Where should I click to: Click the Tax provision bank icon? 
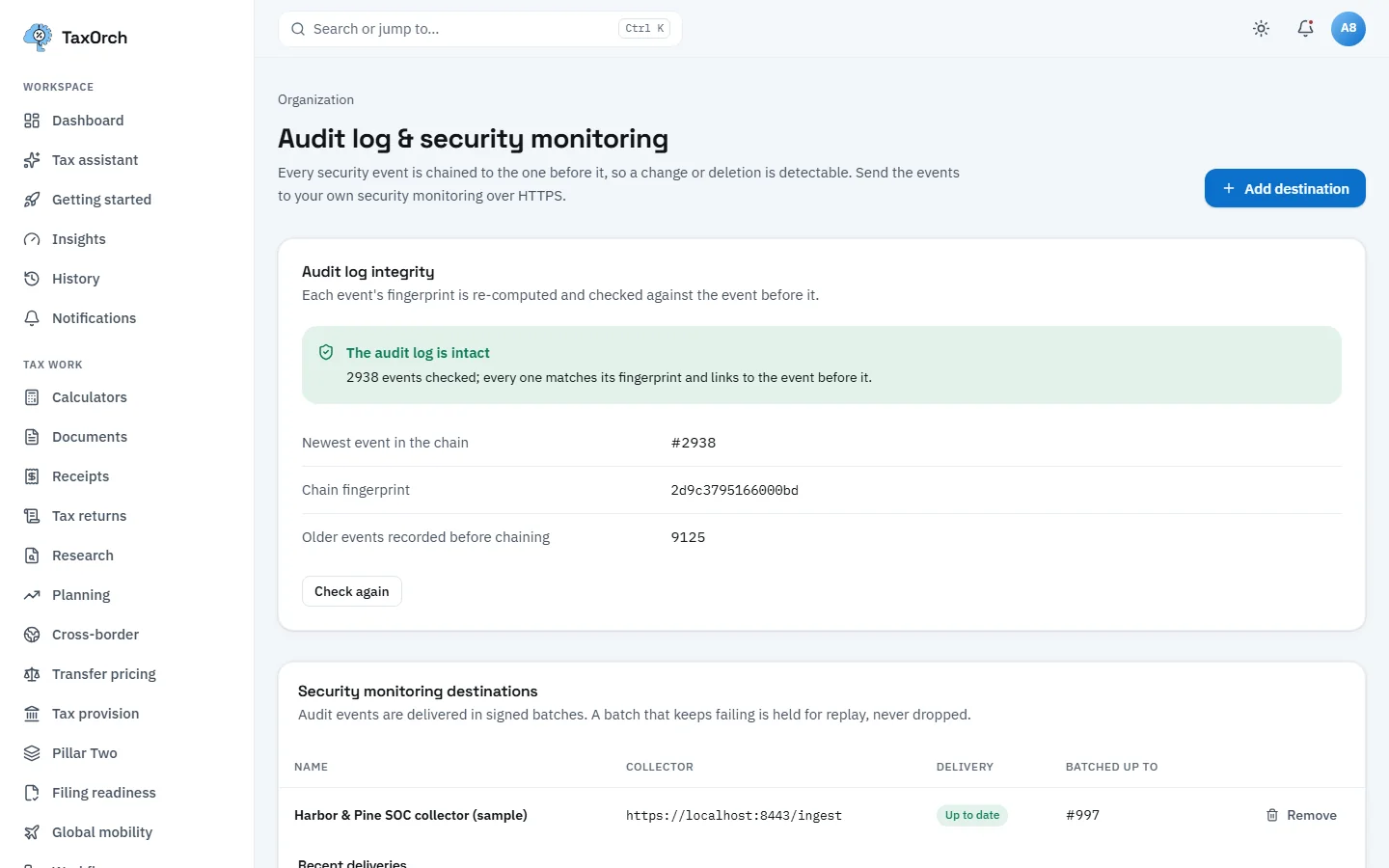click(32, 714)
